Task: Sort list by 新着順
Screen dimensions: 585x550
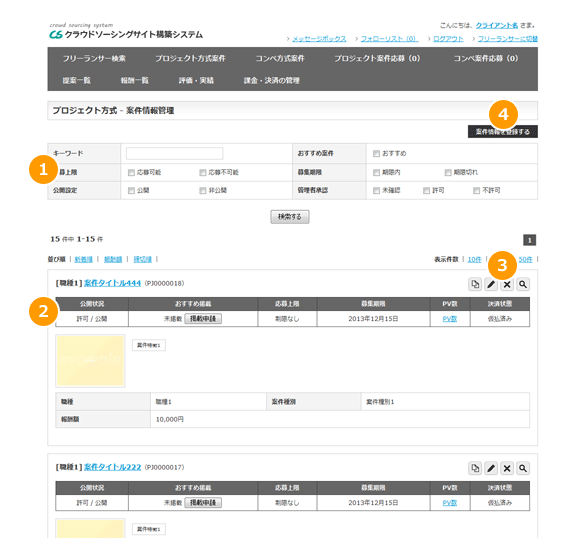Action: click(x=84, y=259)
